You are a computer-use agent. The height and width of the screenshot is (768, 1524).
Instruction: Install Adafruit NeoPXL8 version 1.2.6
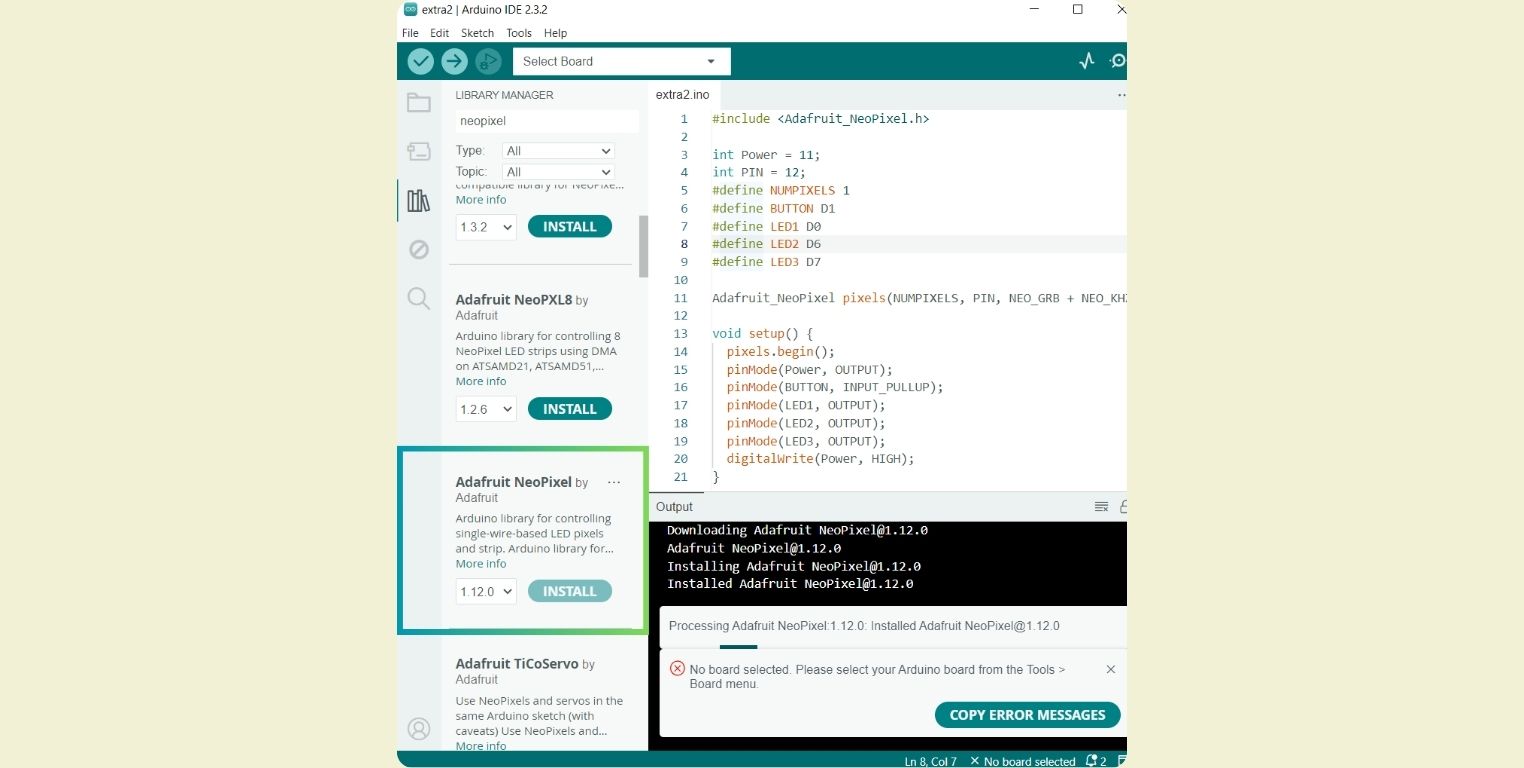pyautogui.click(x=570, y=409)
